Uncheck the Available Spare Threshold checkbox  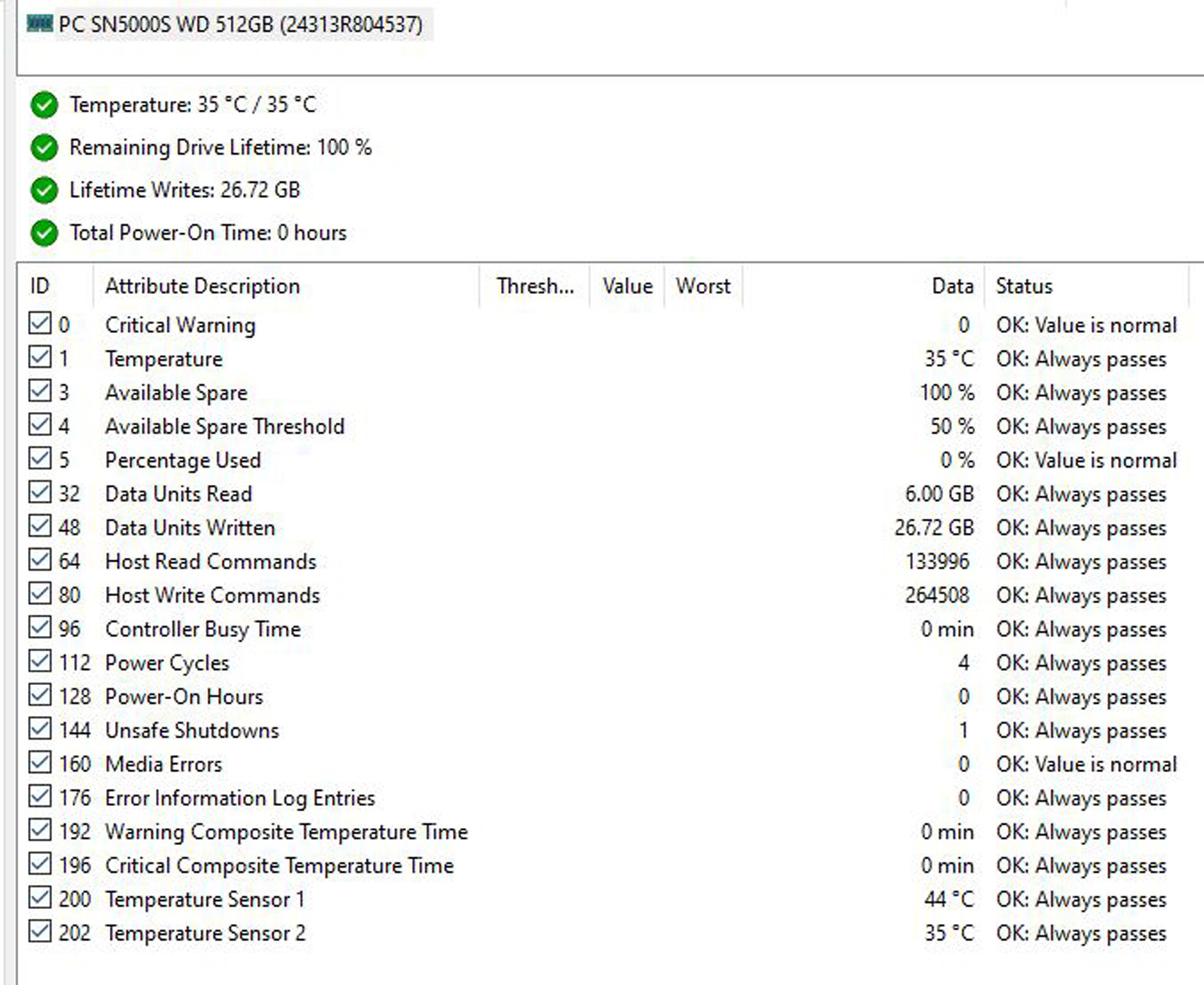tap(40, 426)
